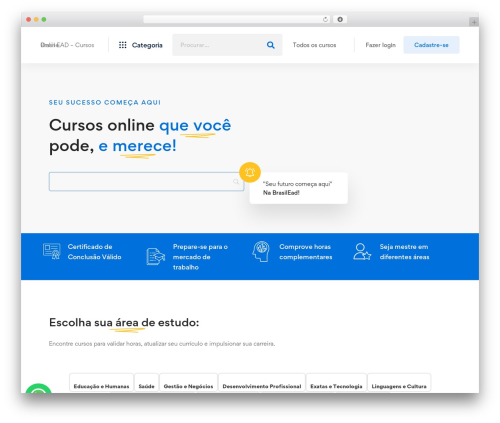This screenshot has width=500, height=423.
Task: Select the Saúde tab
Action: (x=147, y=383)
